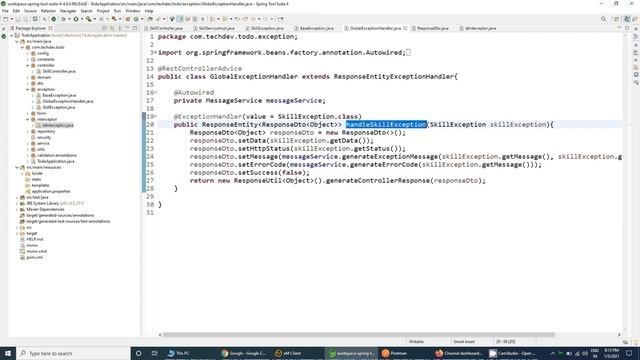This screenshot has height=360, width=640.
Task: Click the Collapse All icon in Package Explorer
Action: pos(104,28)
